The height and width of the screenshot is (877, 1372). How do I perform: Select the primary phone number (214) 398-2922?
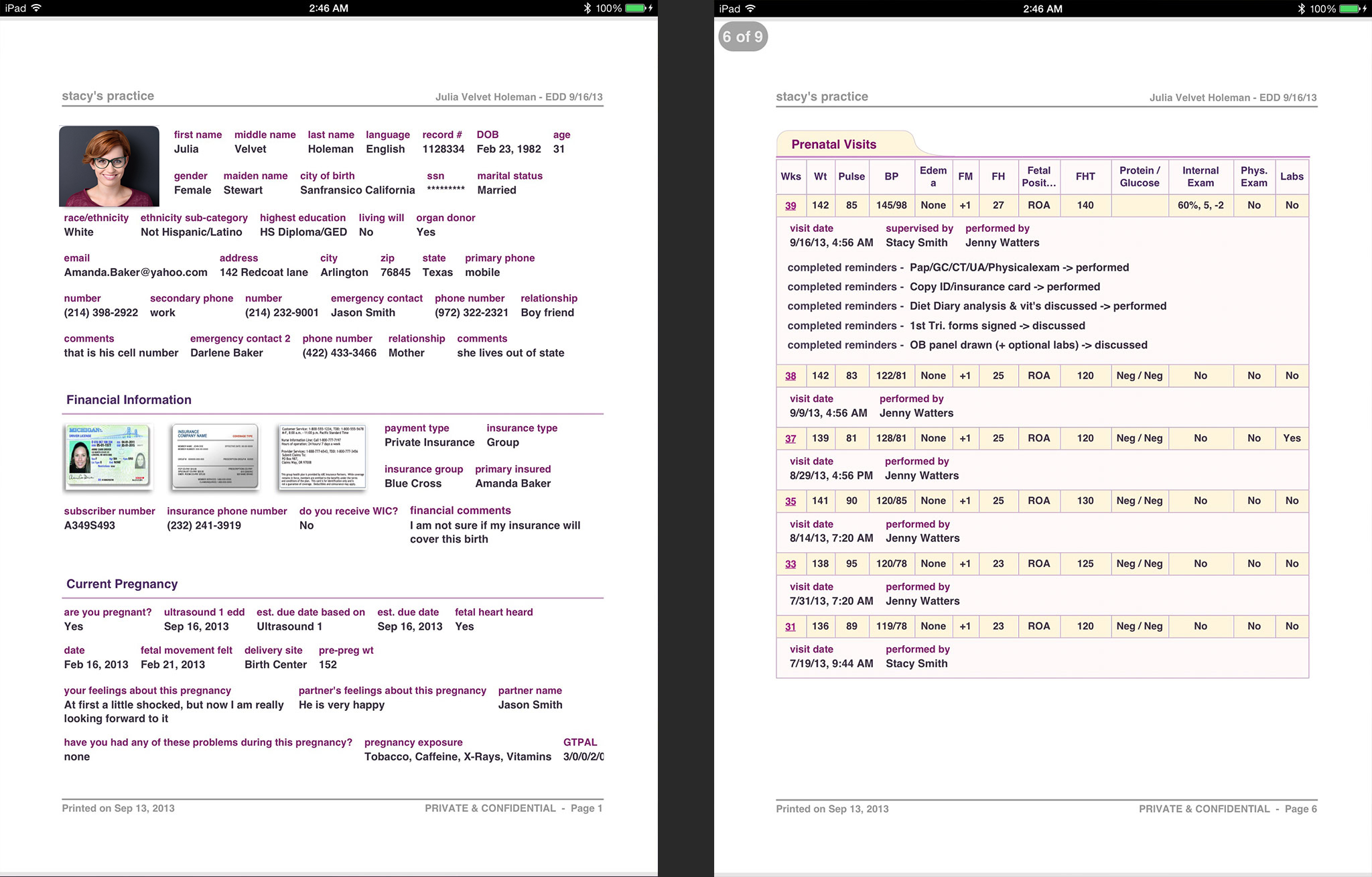tap(101, 313)
